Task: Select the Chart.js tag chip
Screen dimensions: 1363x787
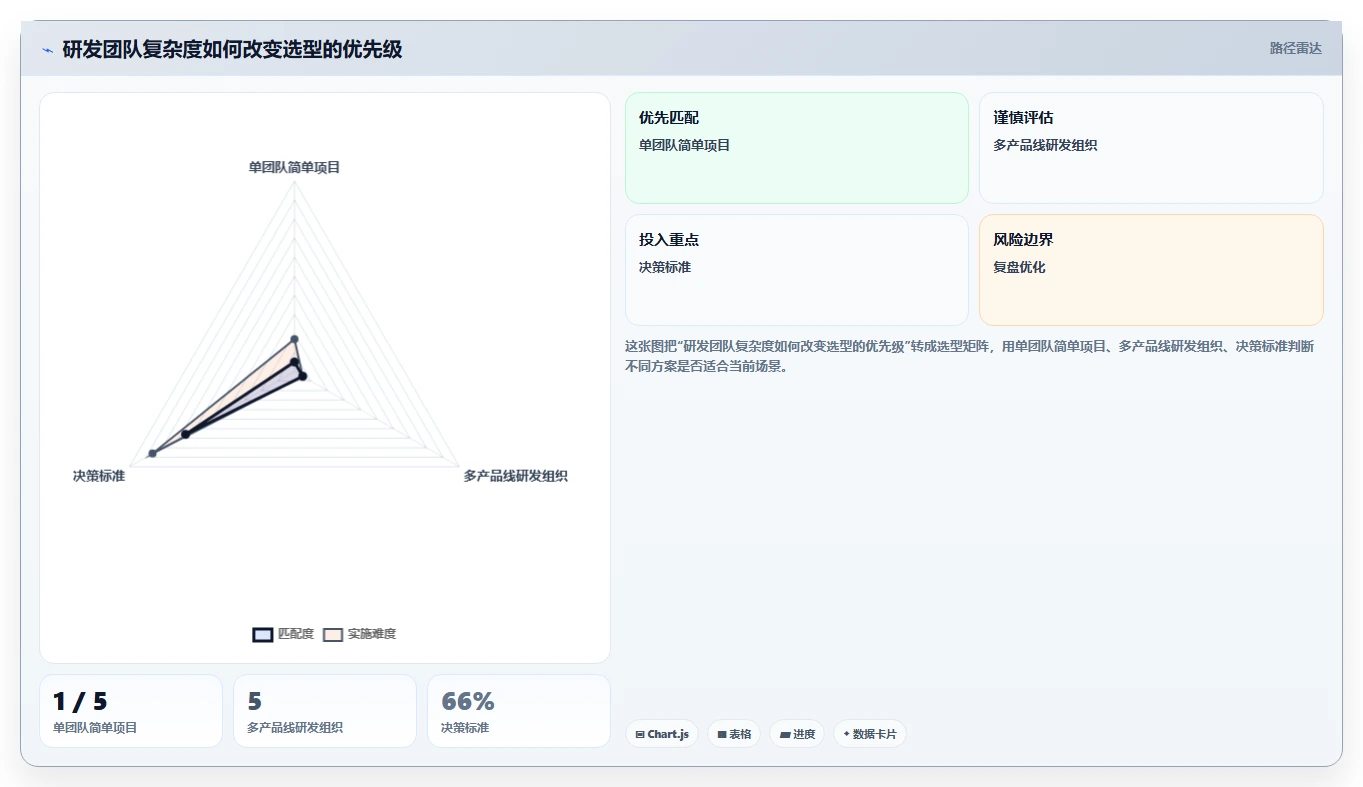Action: (662, 734)
